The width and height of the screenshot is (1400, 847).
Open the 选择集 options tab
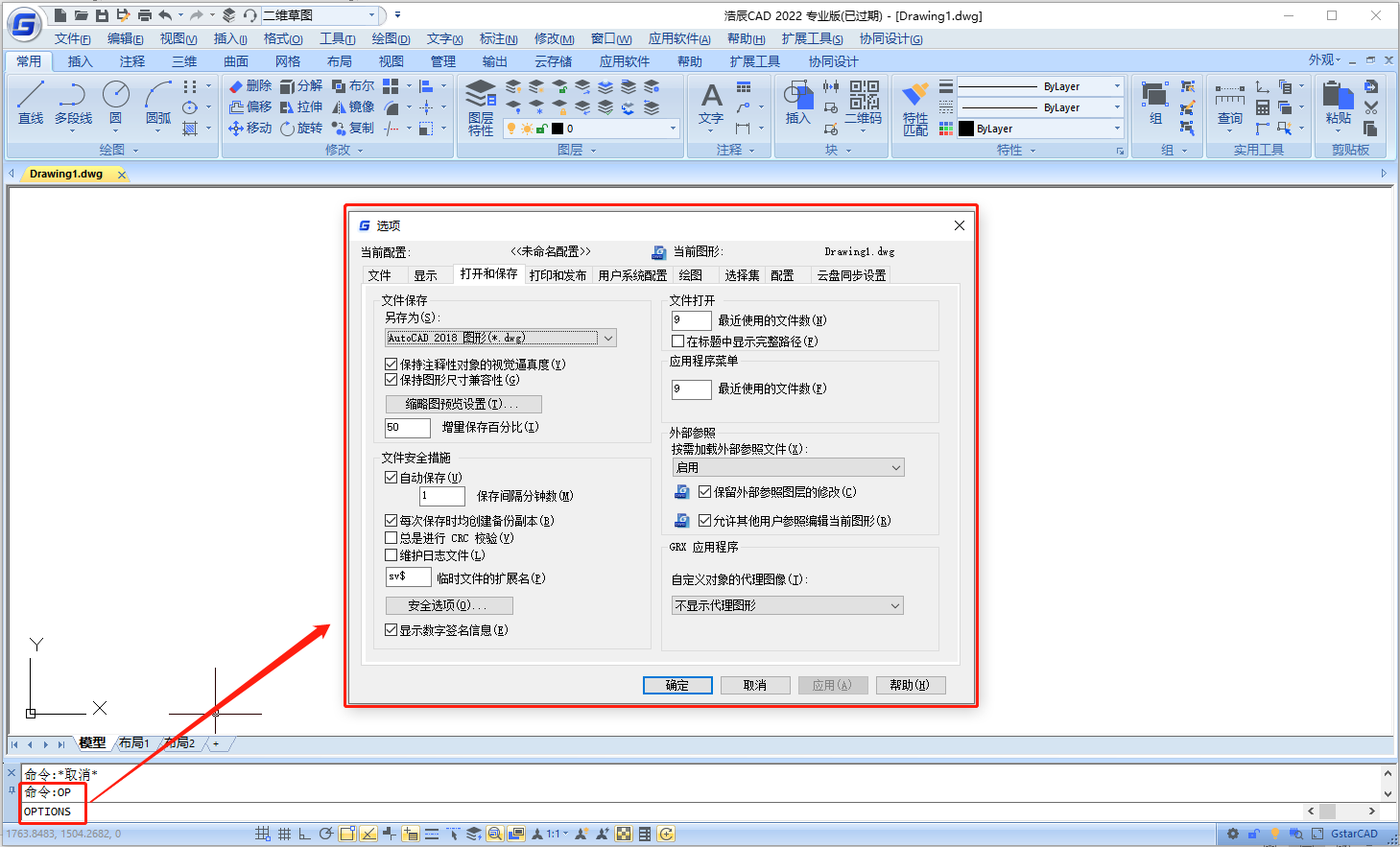tap(742, 275)
